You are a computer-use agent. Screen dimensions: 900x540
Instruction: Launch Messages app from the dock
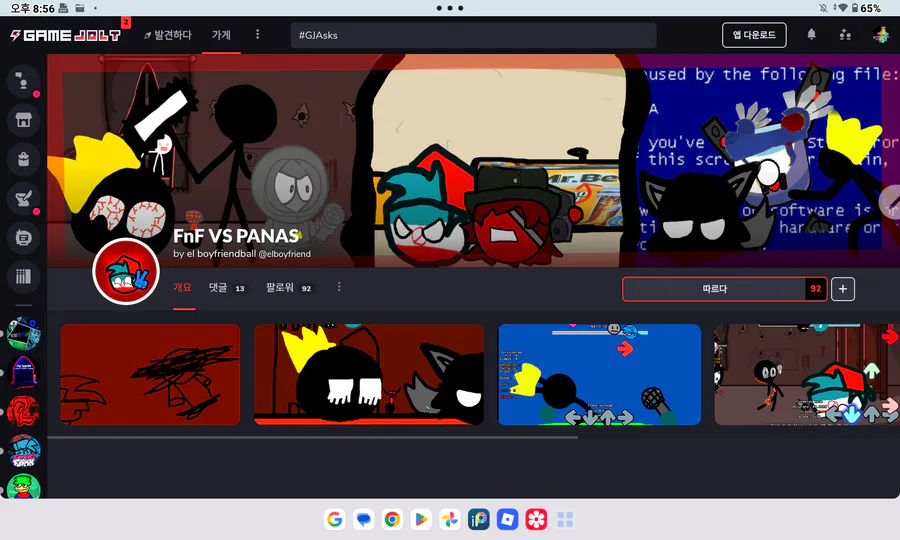point(363,519)
